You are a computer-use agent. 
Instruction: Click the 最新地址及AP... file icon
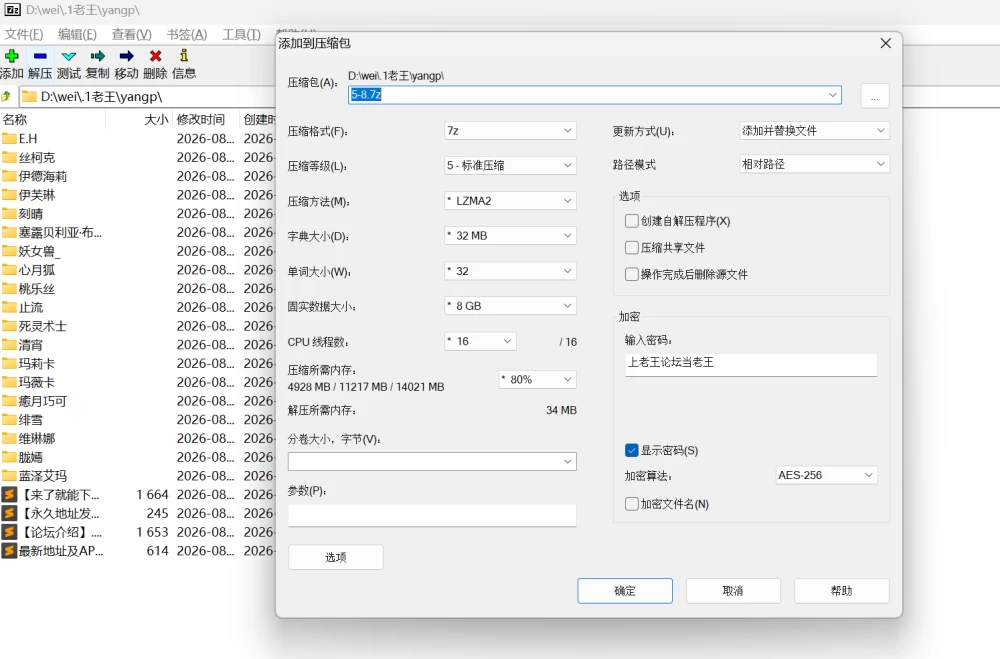9,551
